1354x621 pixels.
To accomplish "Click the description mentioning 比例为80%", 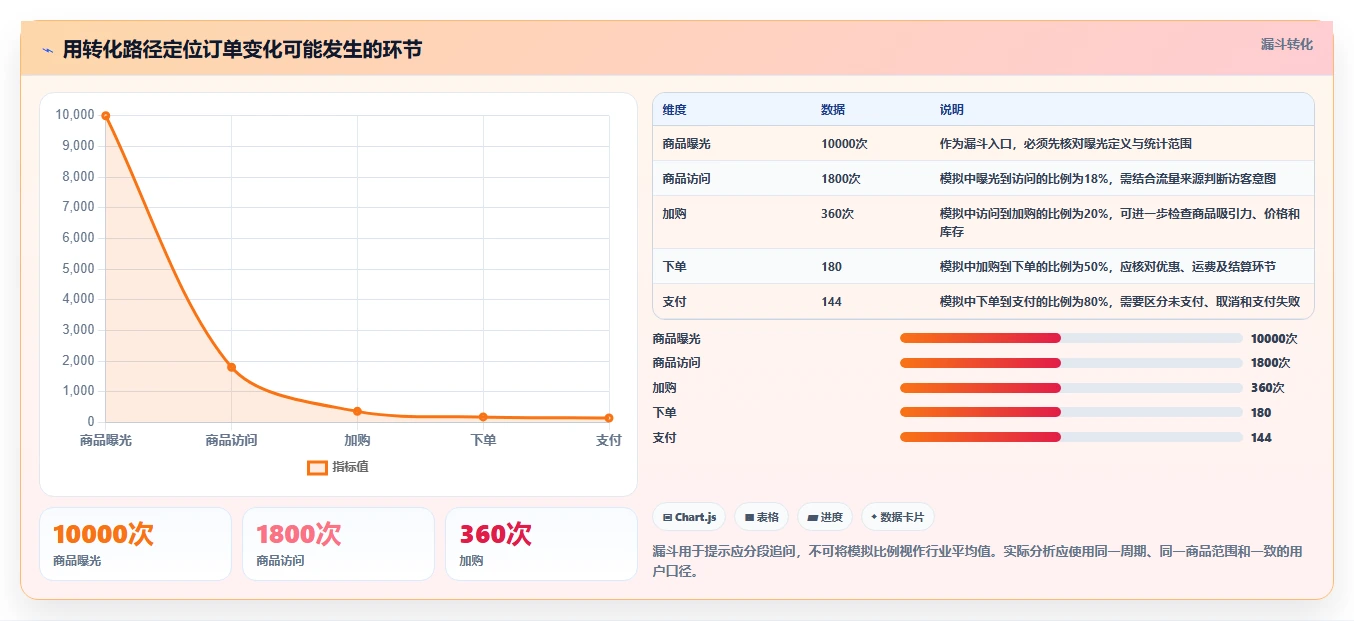I will tap(1120, 302).
